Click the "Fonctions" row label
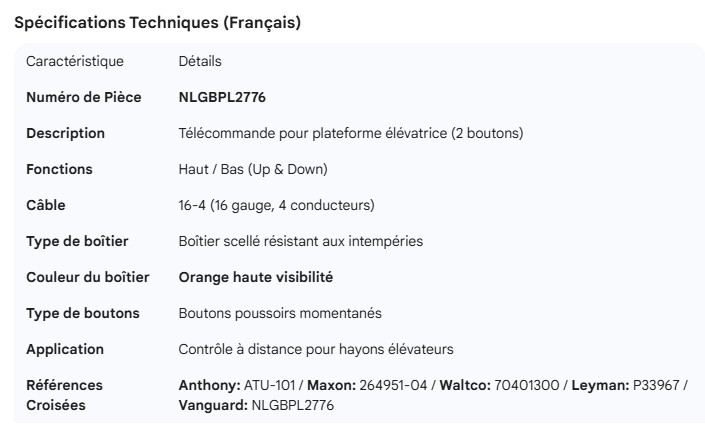The width and height of the screenshot is (705, 426). click(59, 170)
